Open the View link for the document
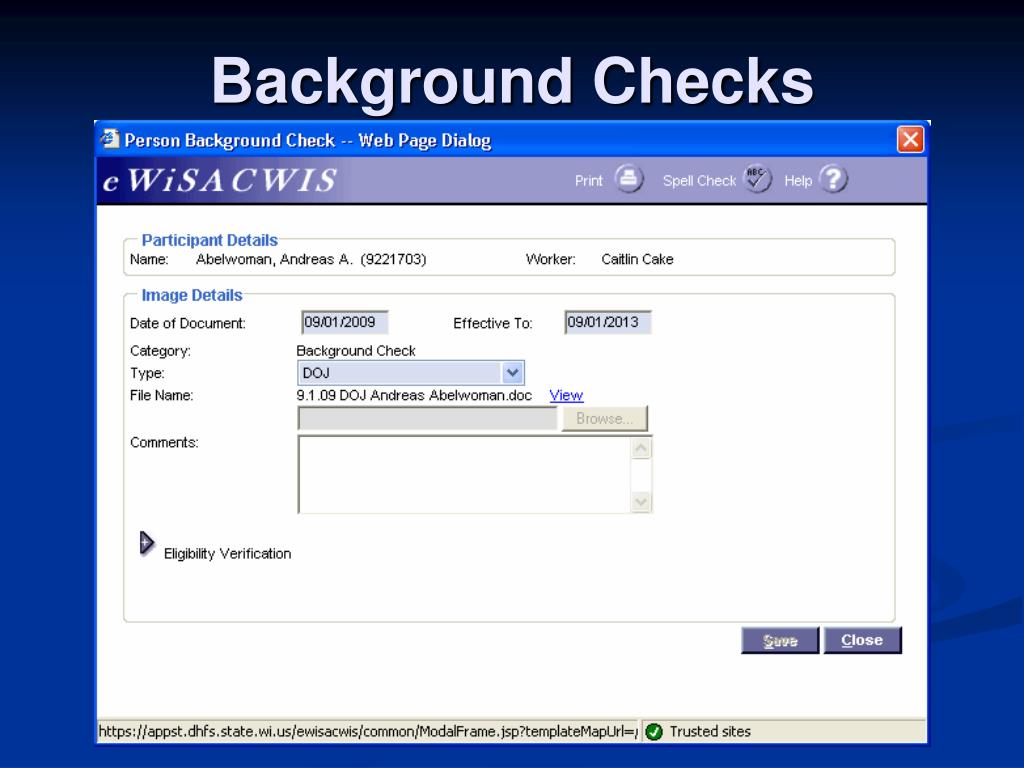This screenshot has height=768, width=1024. (566, 395)
